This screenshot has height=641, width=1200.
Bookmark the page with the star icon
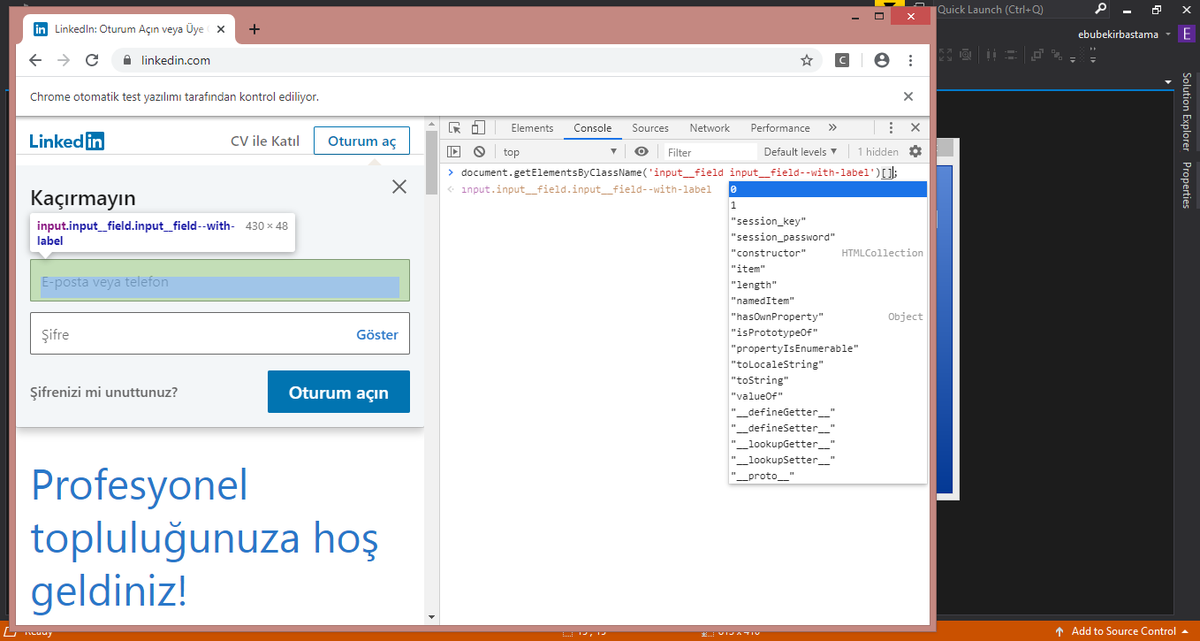click(806, 60)
